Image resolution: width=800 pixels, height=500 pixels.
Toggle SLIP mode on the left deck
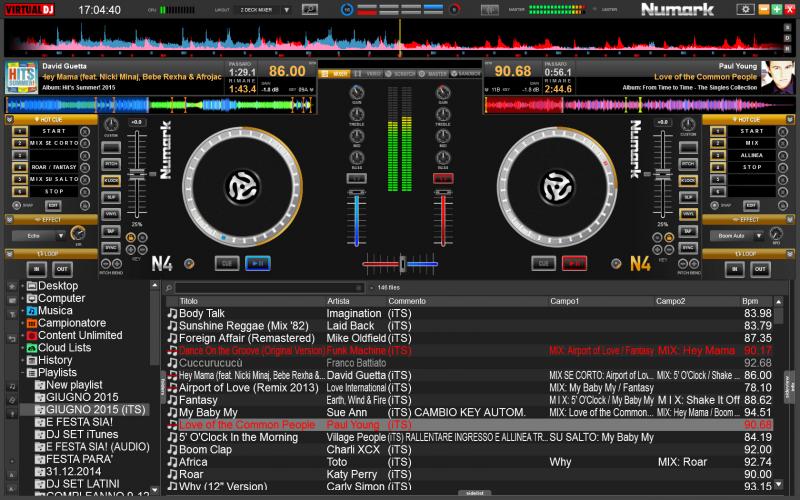(111, 197)
